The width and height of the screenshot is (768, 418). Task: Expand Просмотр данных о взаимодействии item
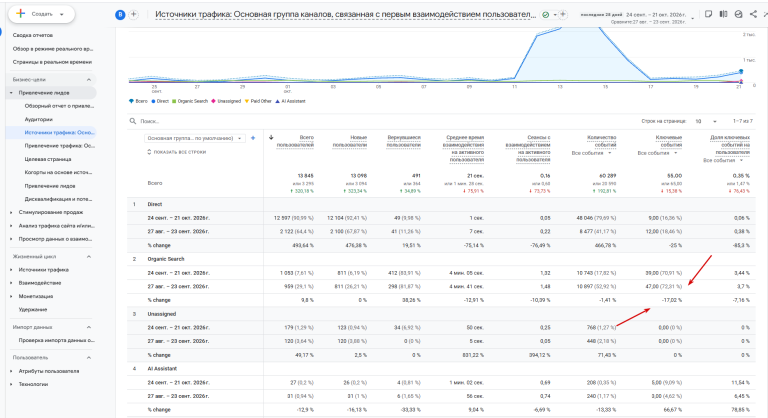coord(11,239)
